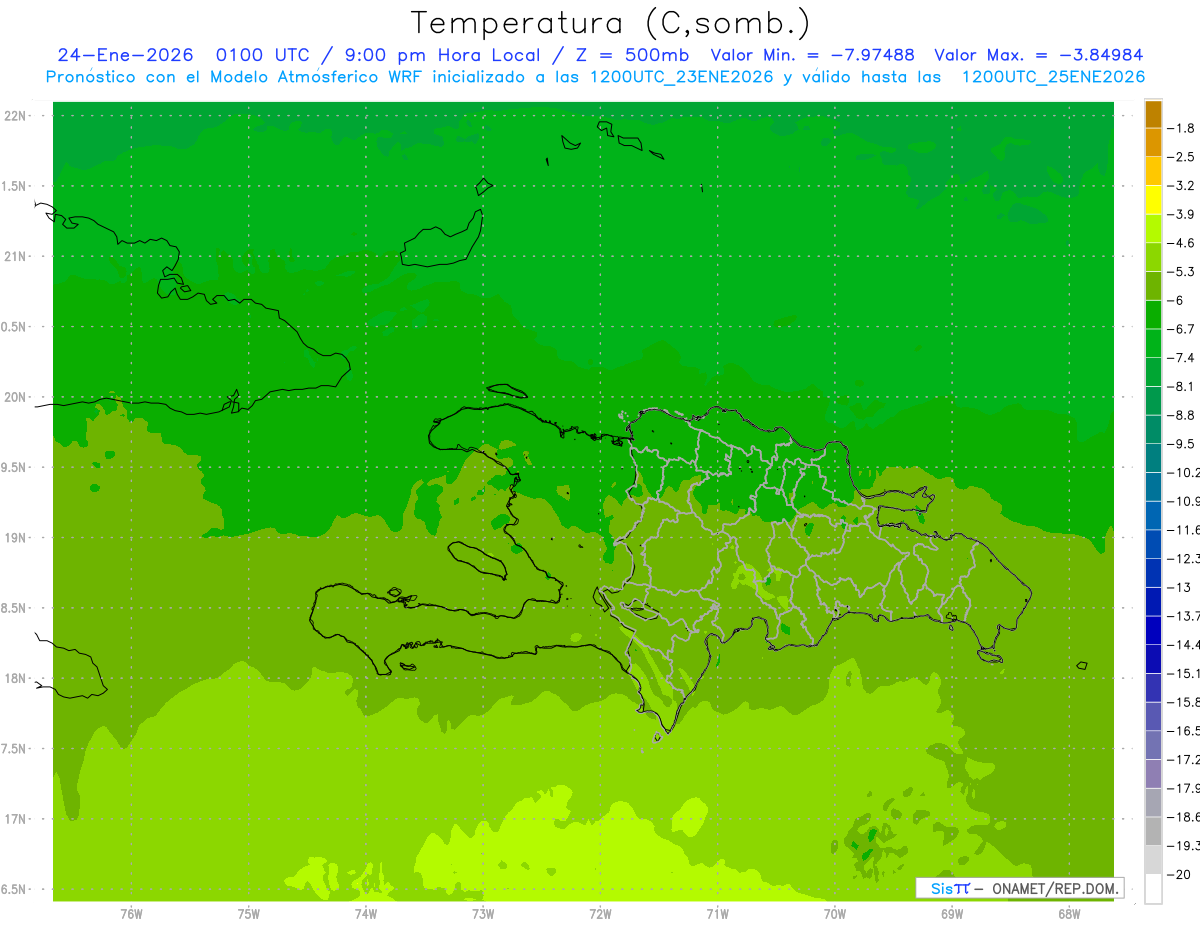Screen dimensions: 1200x927
Task: Select the "1200UTC_25ENE2026" valid-until time
Action: click(1053, 77)
